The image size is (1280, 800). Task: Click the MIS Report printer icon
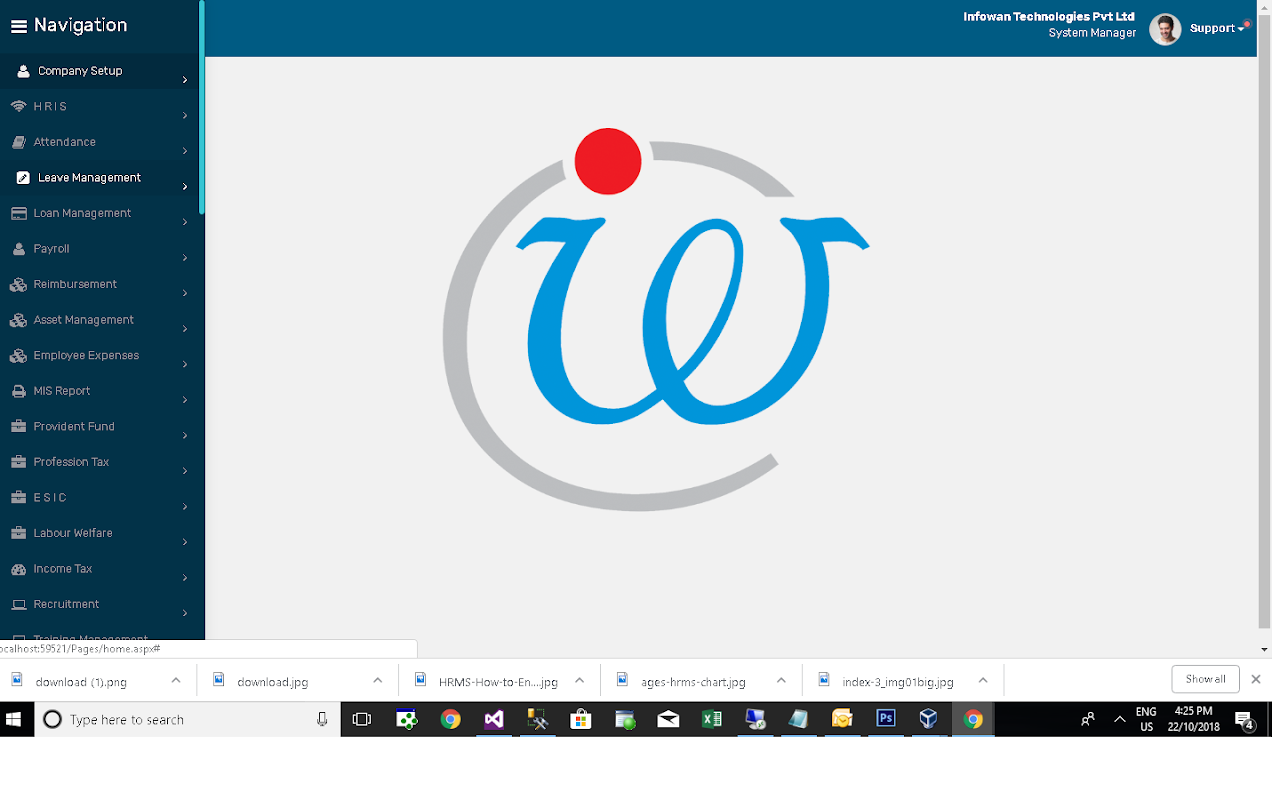click(x=18, y=391)
